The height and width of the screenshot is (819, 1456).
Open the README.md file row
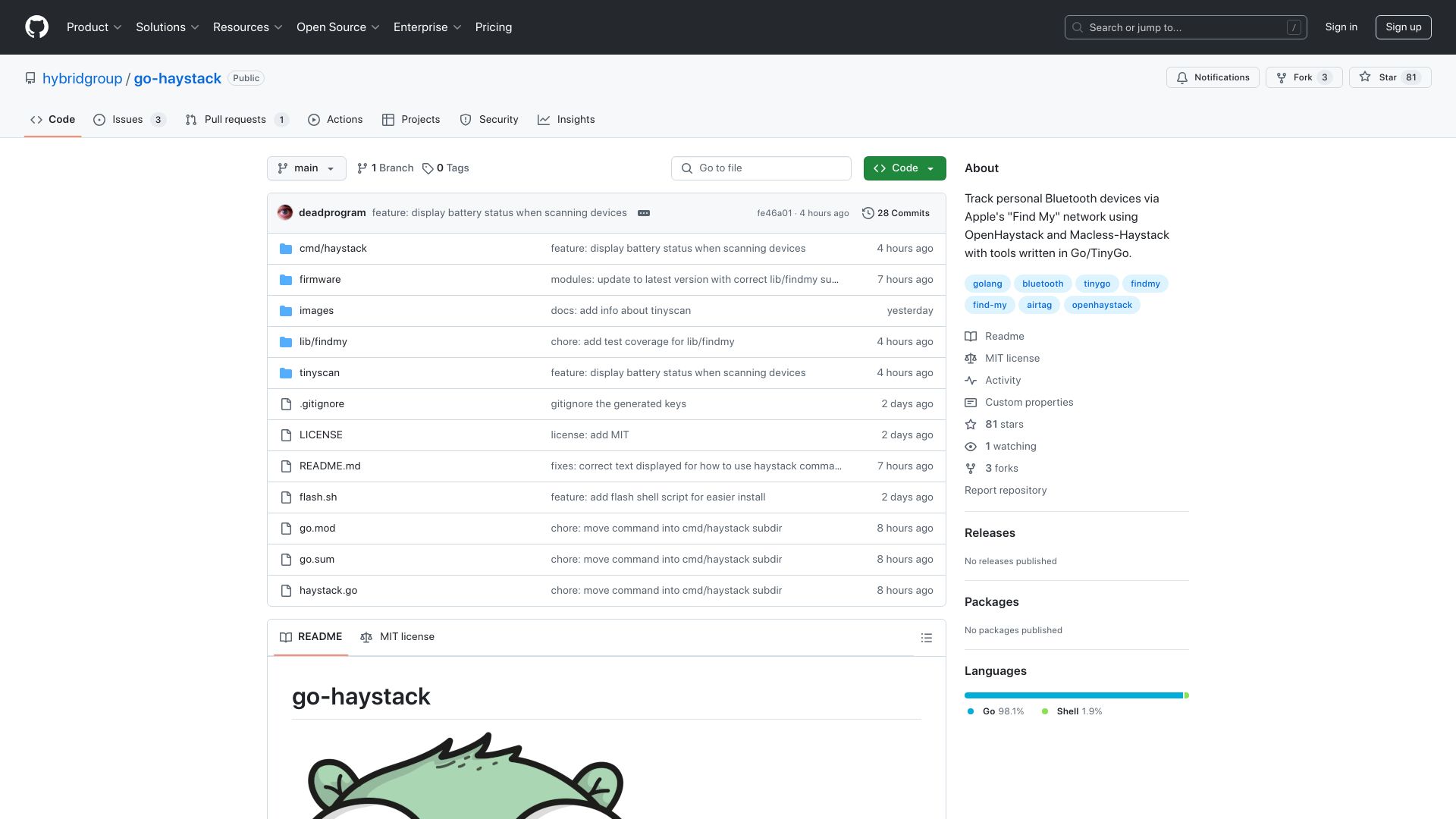607,466
